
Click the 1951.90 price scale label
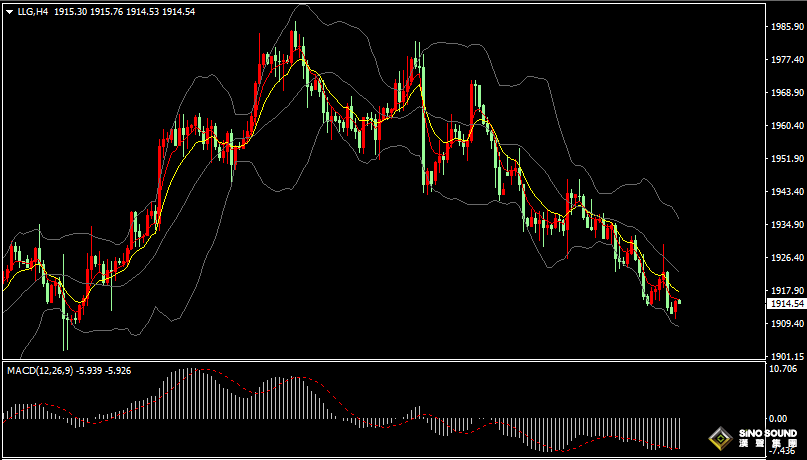[785, 159]
